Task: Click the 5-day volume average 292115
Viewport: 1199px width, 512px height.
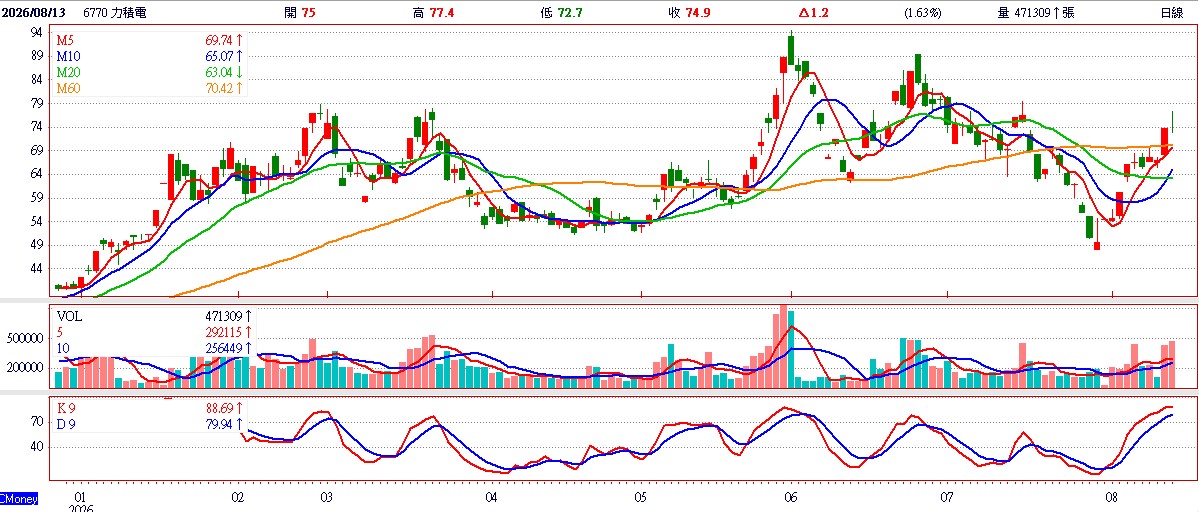Action: click(225, 332)
